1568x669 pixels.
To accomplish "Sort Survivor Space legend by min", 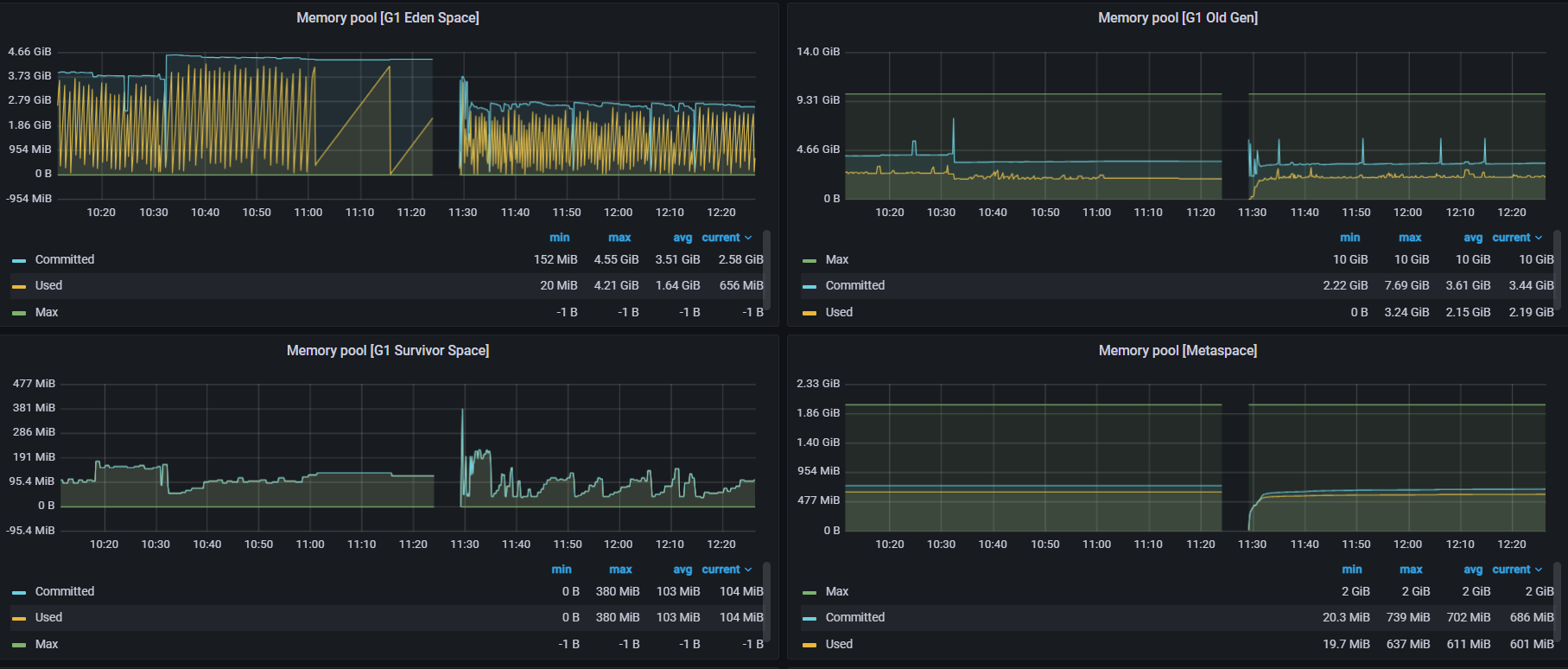I will (562, 570).
